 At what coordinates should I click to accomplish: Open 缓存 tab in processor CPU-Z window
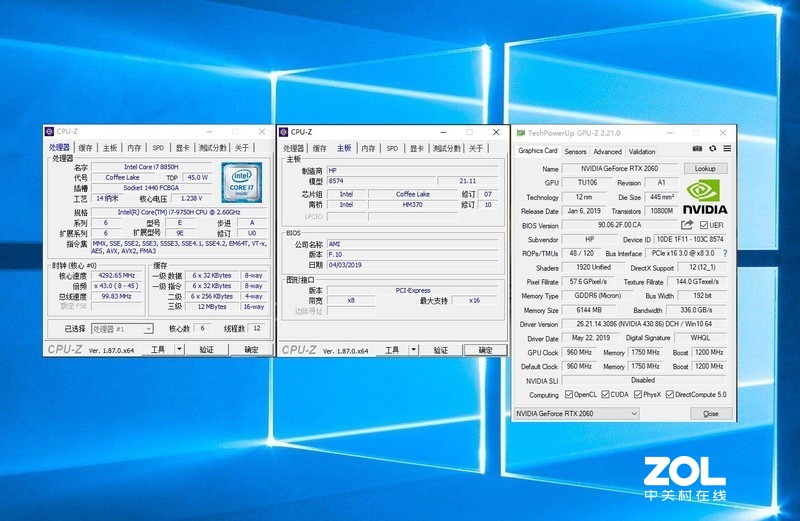86,147
